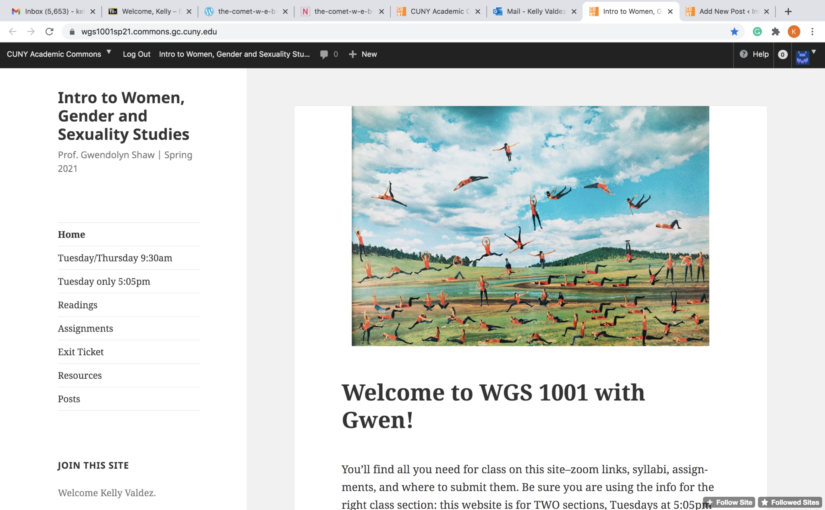Open the Tuesday/Thursday 9:30am page
Viewport: 825px width, 510px height.
115,258
